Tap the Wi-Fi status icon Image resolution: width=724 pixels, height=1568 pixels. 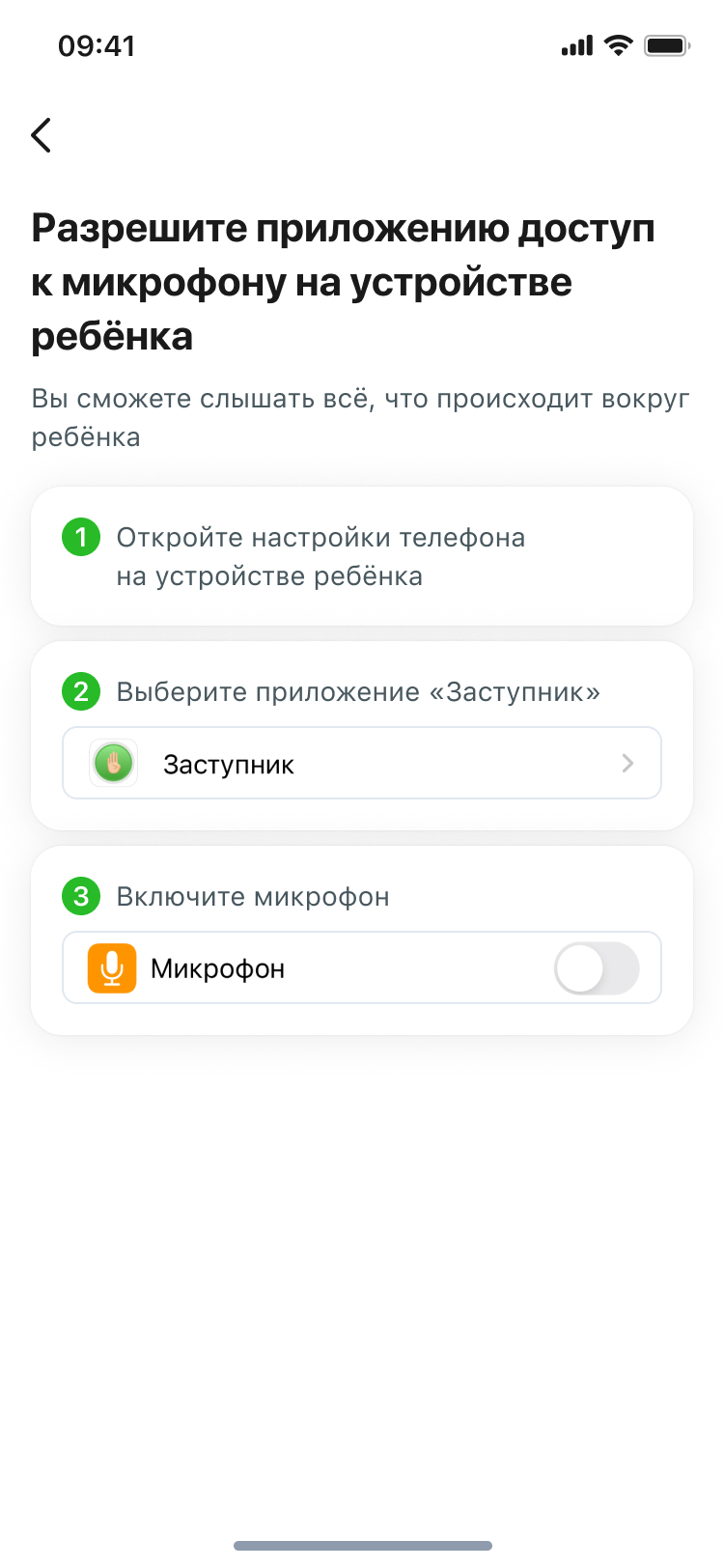[x=618, y=45]
